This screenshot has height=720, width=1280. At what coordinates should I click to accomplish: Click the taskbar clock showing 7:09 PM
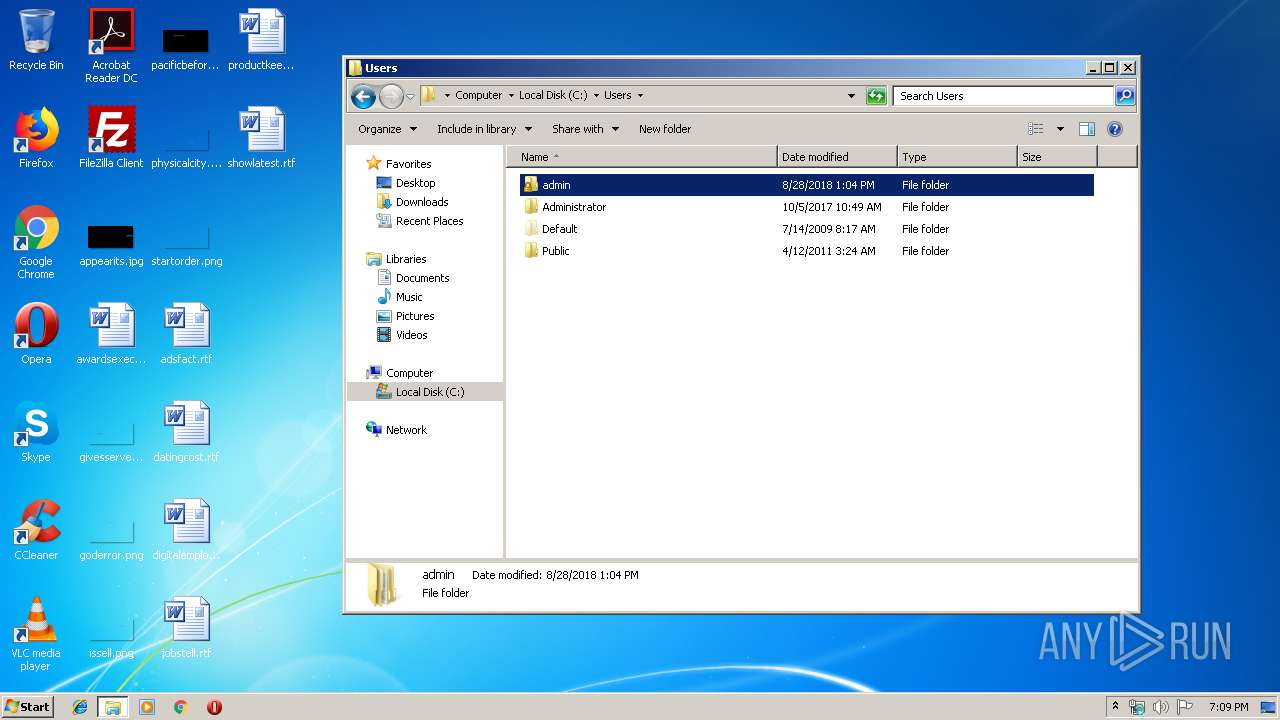tap(1228, 707)
